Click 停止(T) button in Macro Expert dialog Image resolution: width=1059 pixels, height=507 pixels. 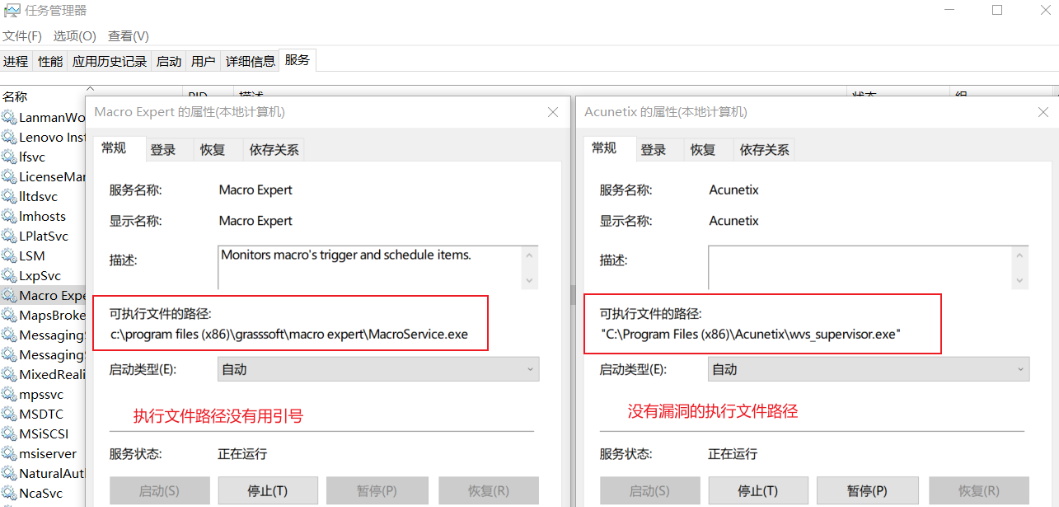point(267,490)
